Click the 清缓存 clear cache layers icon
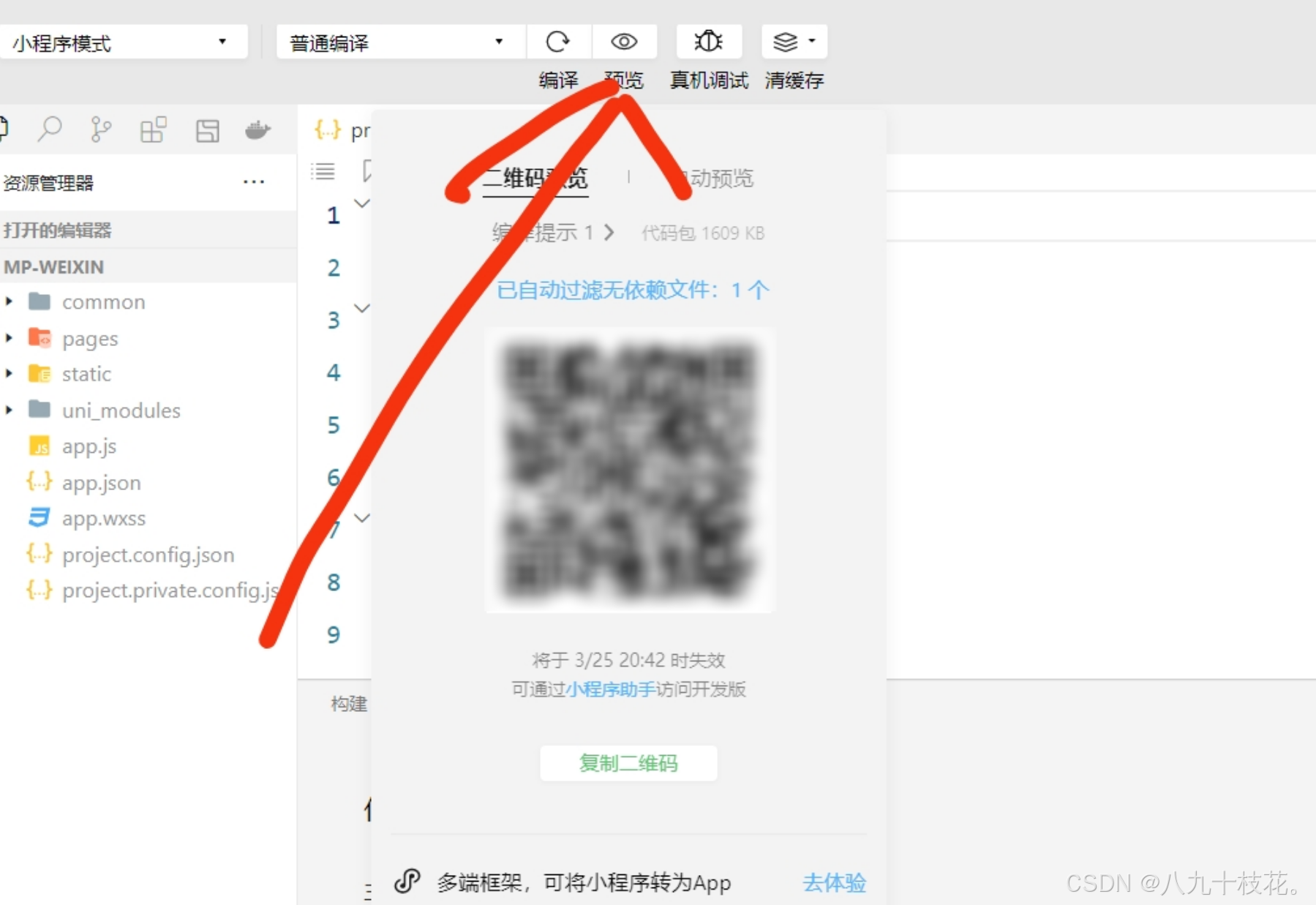 coord(786,42)
